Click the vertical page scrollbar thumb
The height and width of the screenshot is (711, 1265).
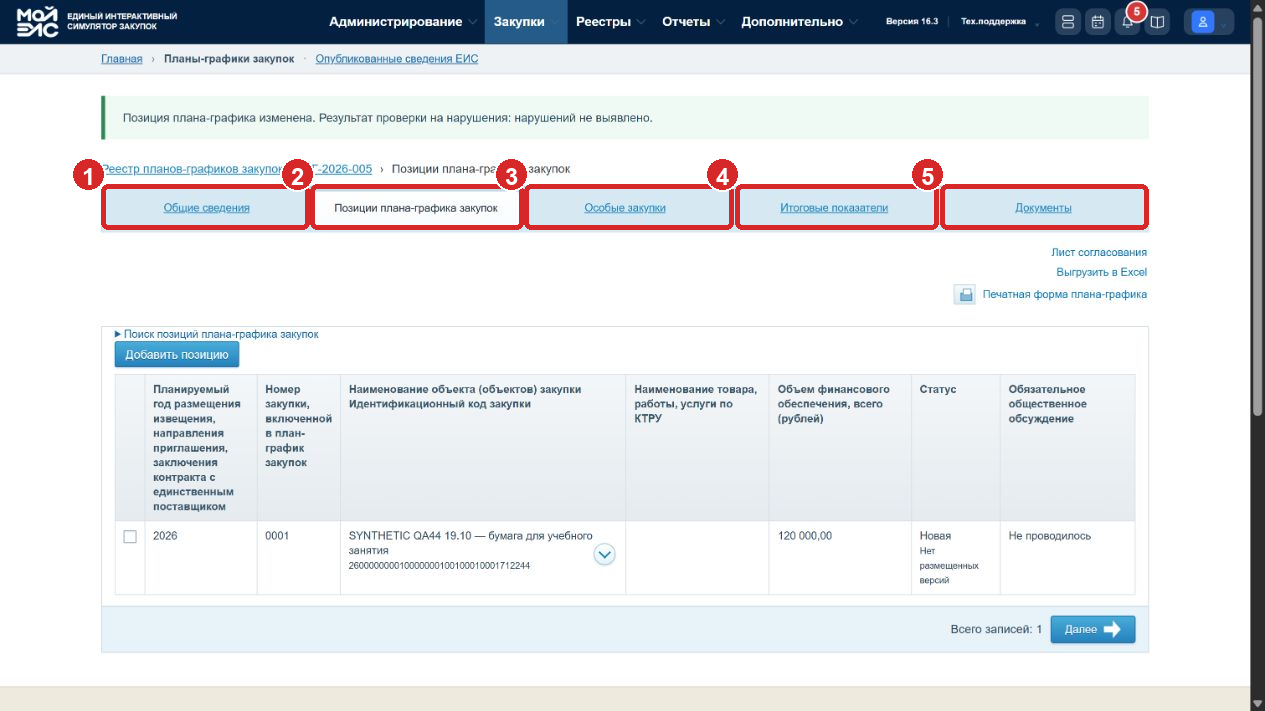pos(1257,215)
